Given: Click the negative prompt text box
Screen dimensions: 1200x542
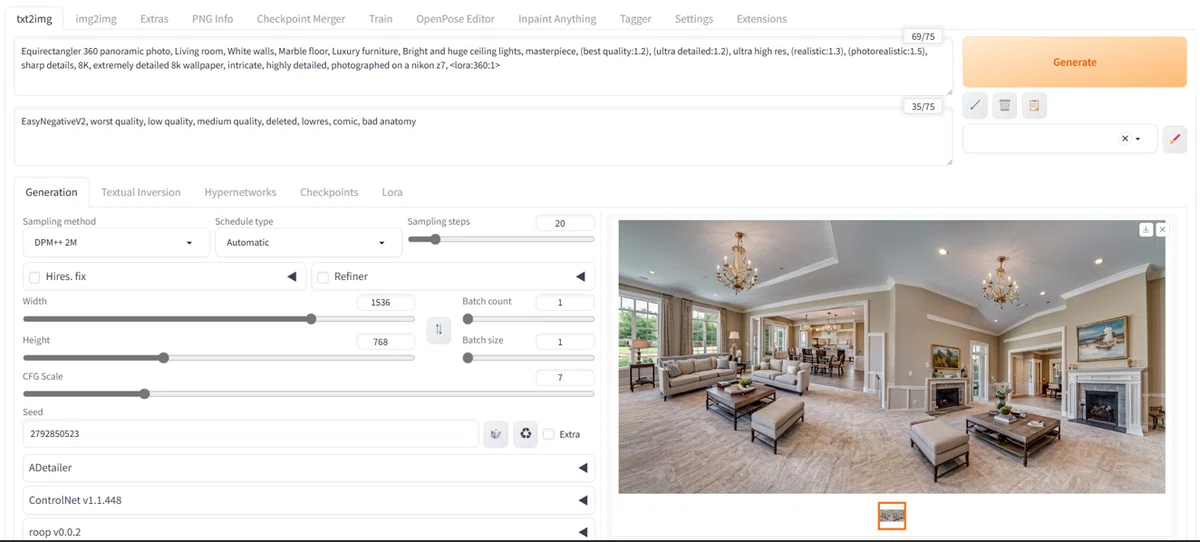Looking at the screenshot, I should point(483,137).
